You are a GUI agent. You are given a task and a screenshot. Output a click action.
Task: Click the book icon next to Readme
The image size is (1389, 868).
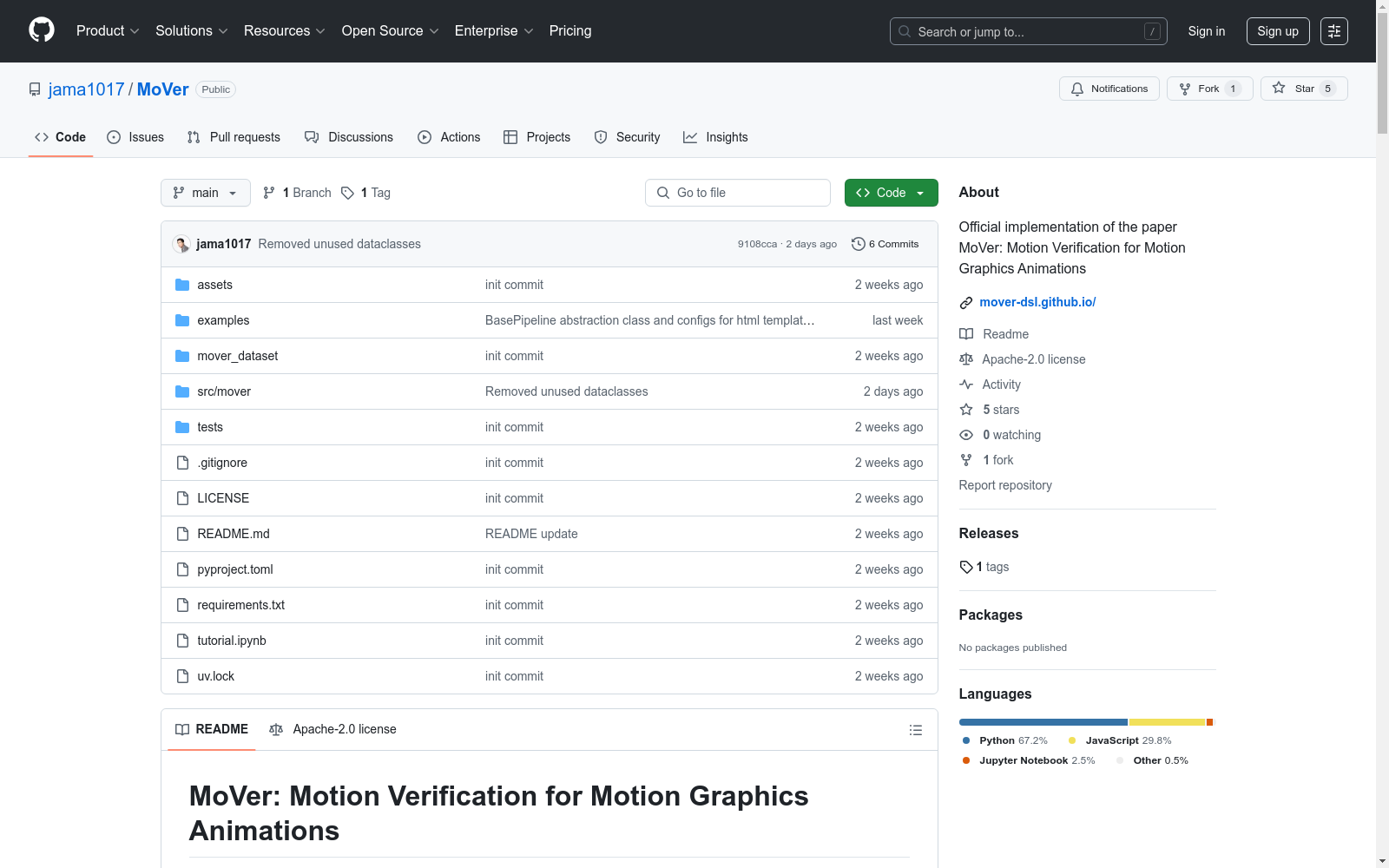[x=966, y=334]
